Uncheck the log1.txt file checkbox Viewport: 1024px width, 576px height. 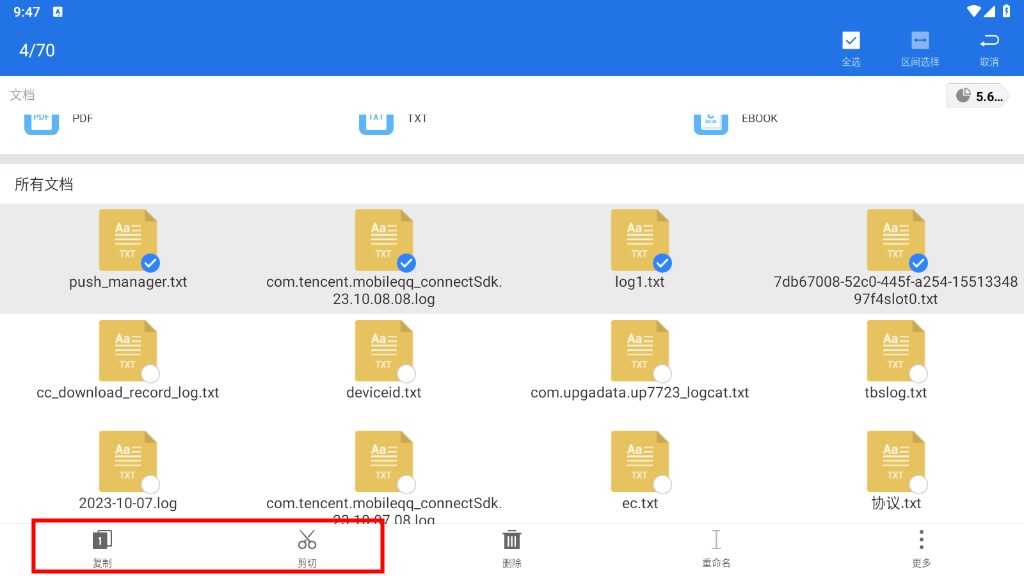tap(662, 263)
